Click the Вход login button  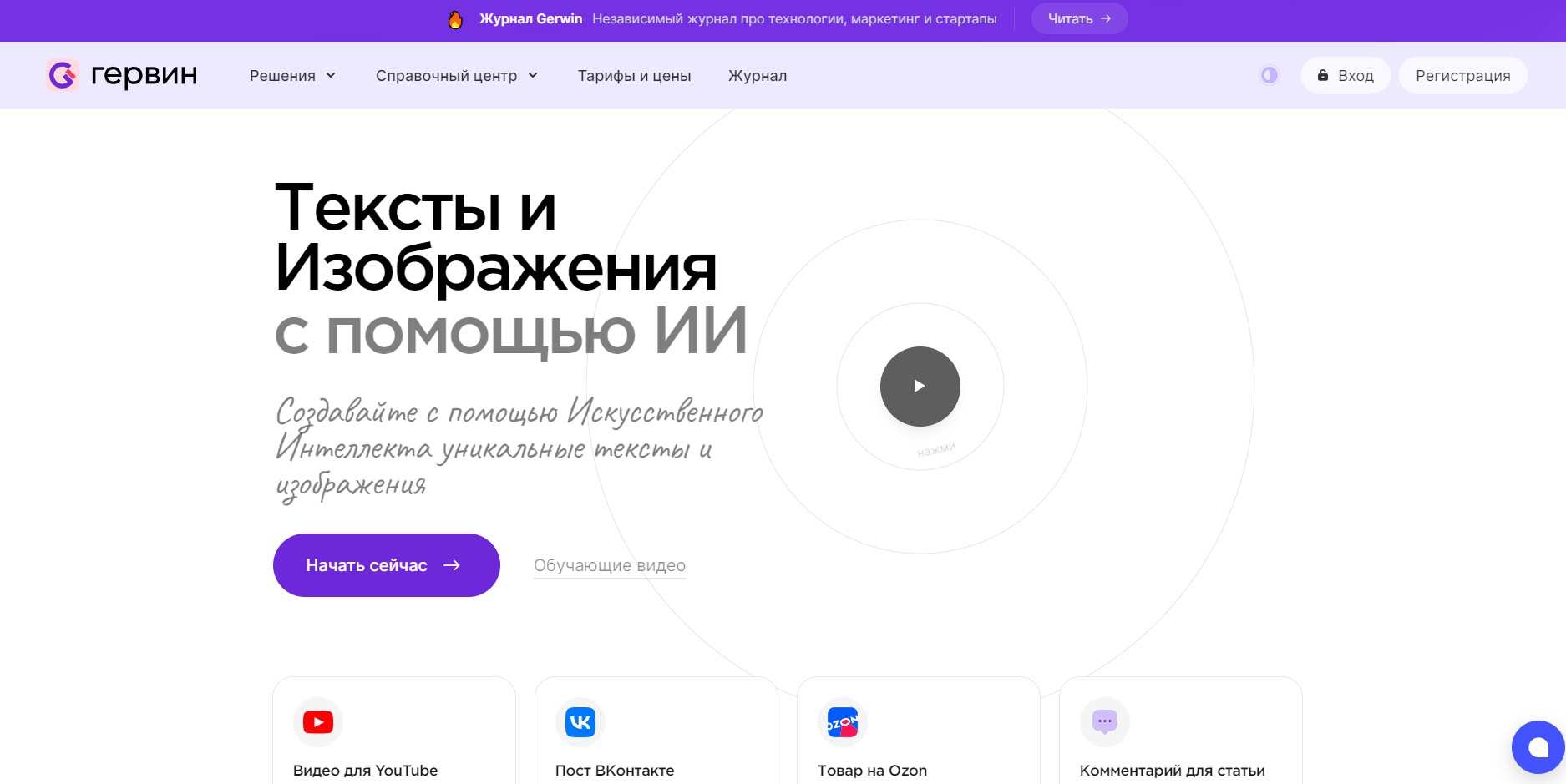tap(1345, 75)
